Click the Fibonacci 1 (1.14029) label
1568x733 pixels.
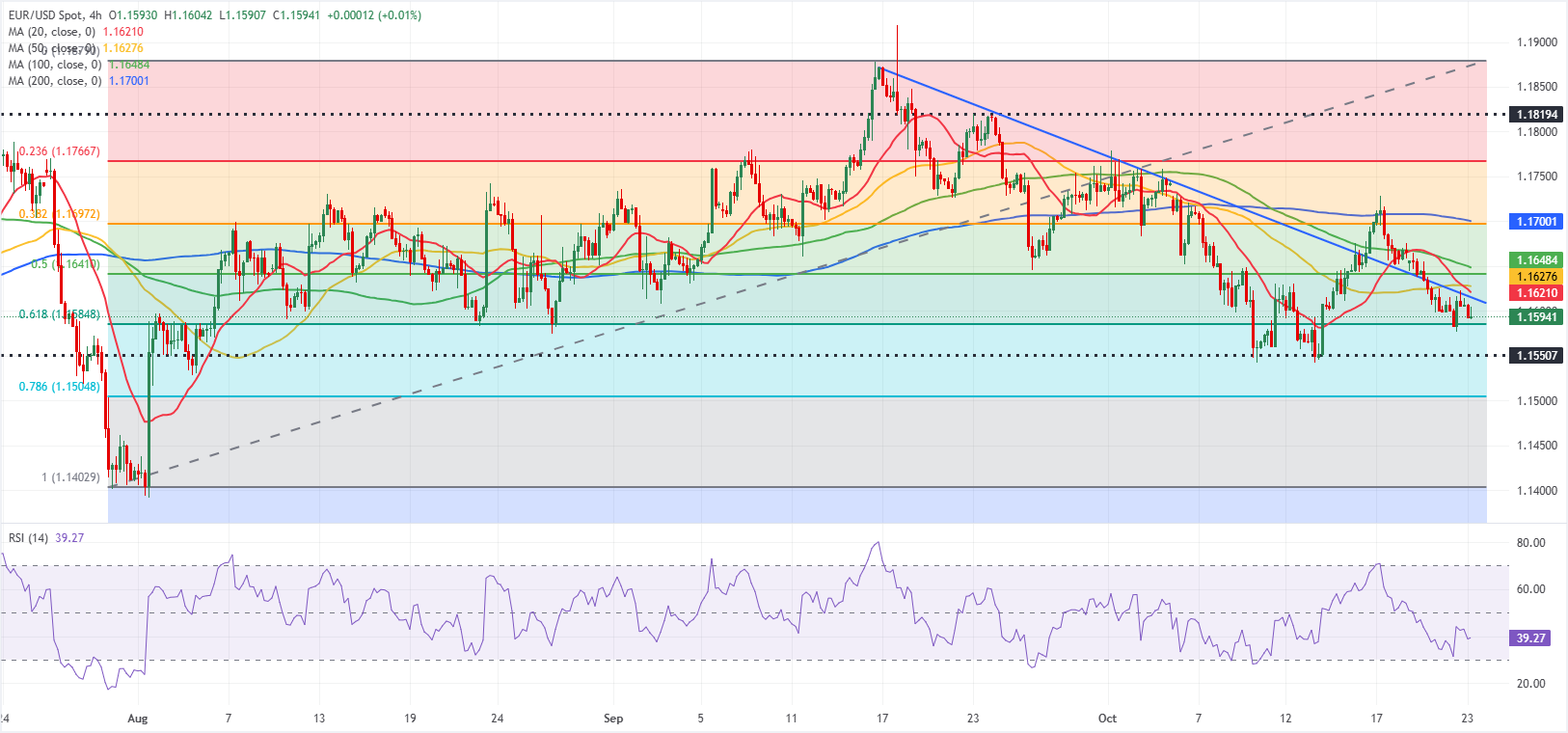pos(70,477)
